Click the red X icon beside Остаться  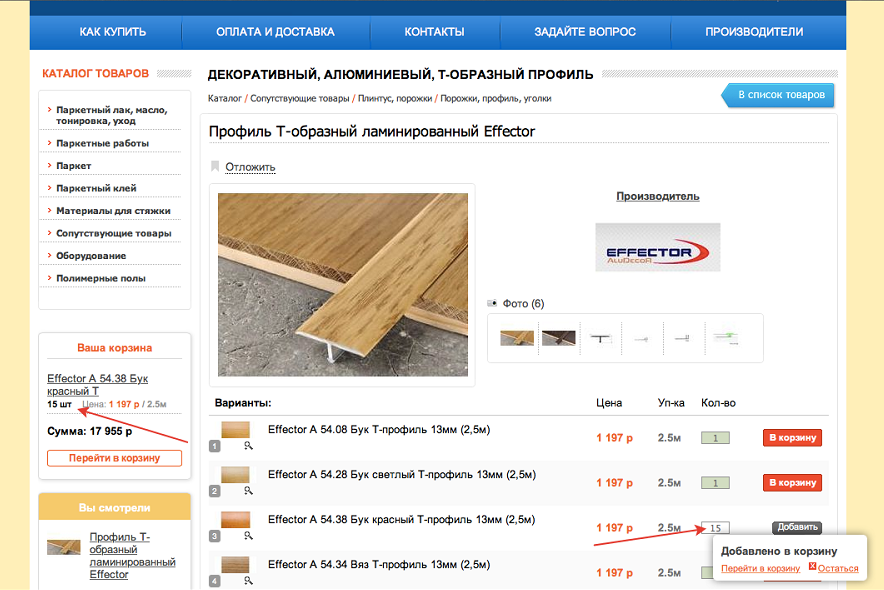click(x=812, y=566)
